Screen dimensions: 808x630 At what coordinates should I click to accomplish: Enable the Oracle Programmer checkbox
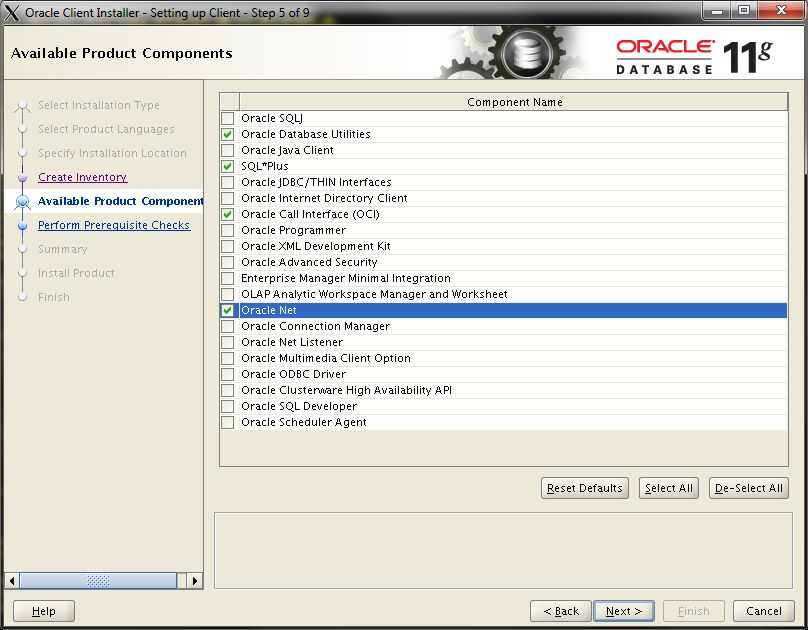tap(227, 230)
